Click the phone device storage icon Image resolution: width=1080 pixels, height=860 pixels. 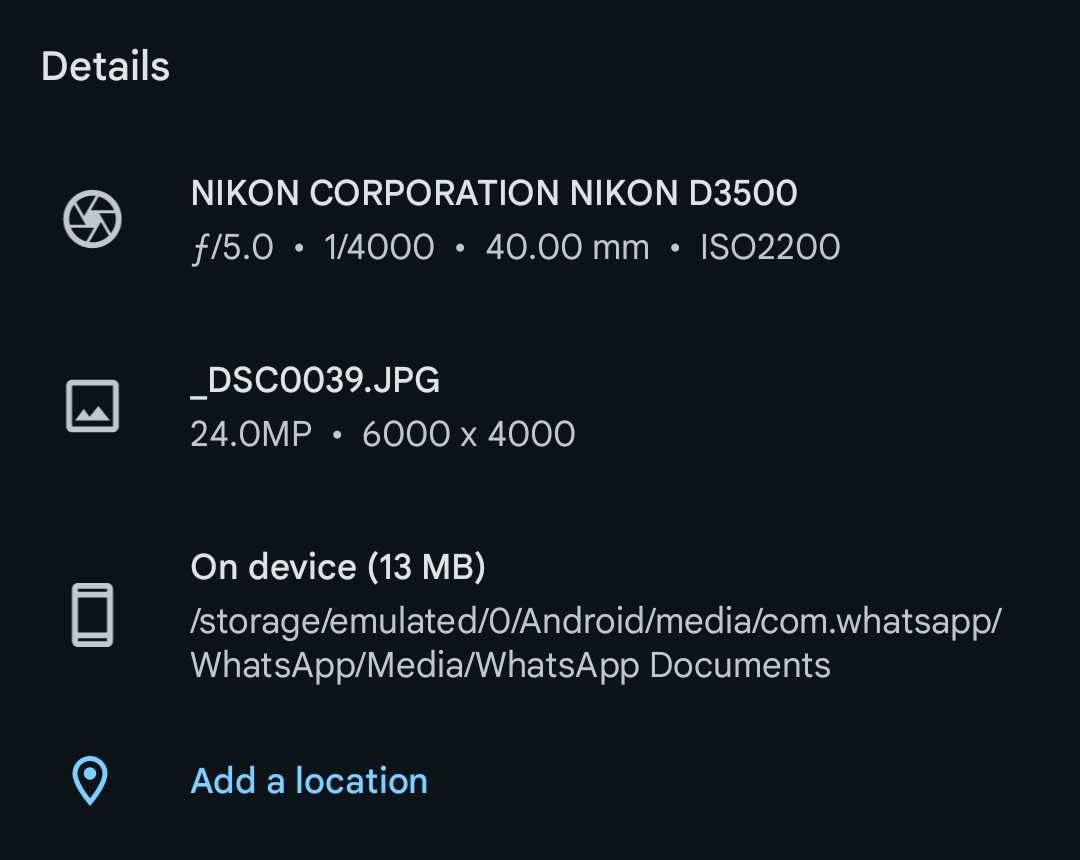point(92,615)
